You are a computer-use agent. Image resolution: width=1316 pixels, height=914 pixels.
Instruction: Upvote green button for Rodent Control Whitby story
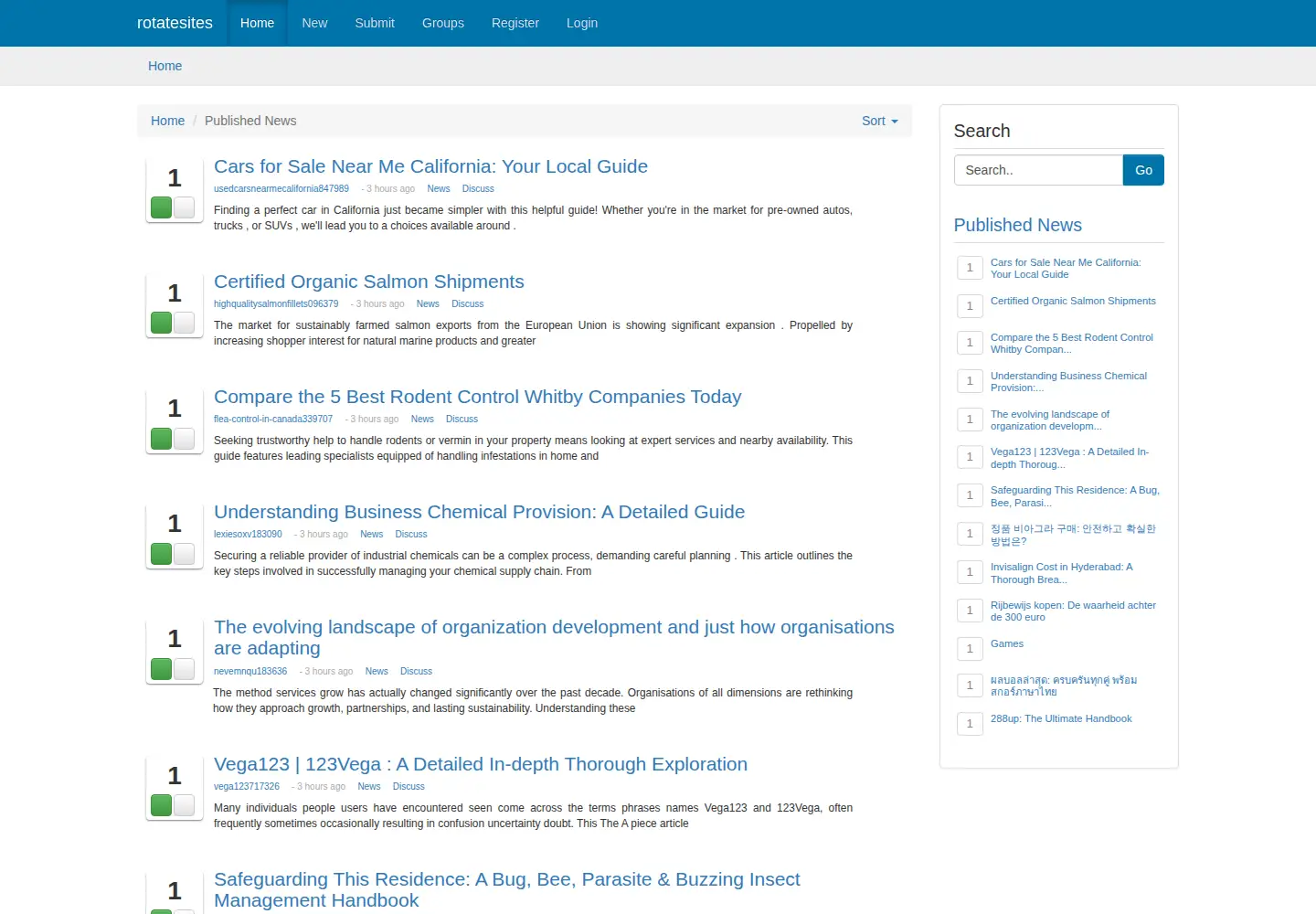(x=162, y=438)
